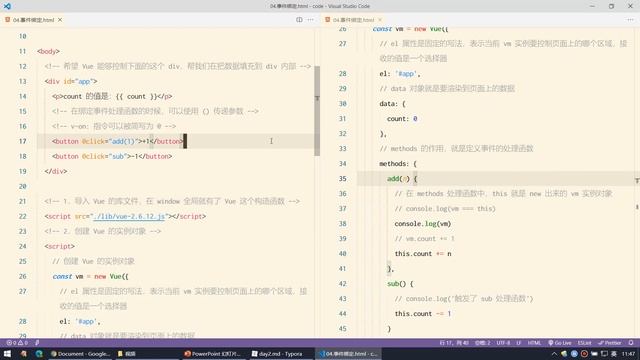This screenshot has width=640, height=360.
Task: Click the taskbar clock showing 11:47
Action: click(x=628, y=353)
